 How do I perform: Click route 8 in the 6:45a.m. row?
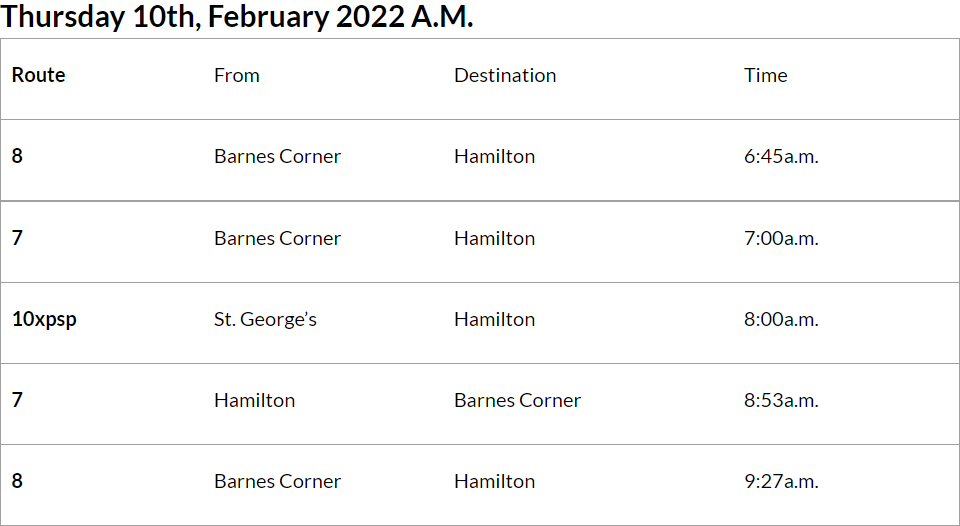pyautogui.click(x=17, y=157)
